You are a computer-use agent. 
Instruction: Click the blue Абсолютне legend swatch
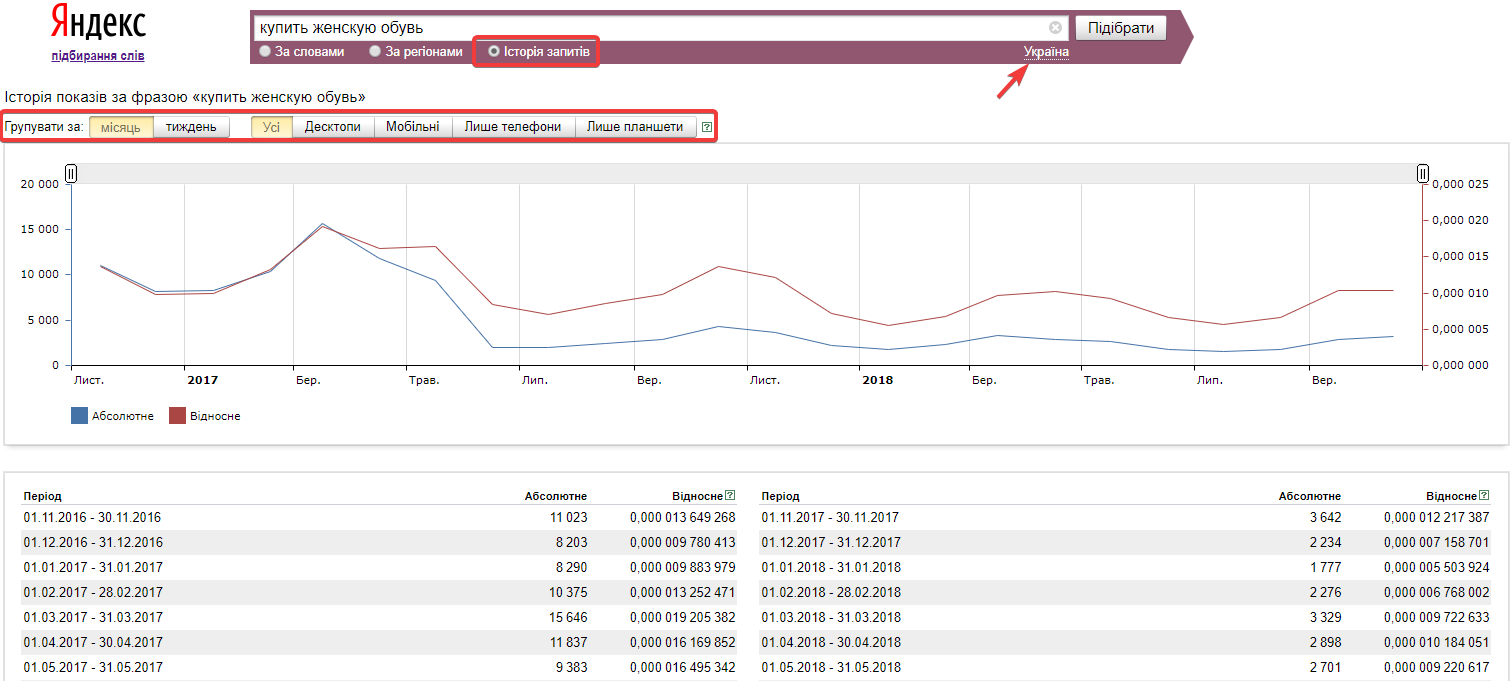80,415
